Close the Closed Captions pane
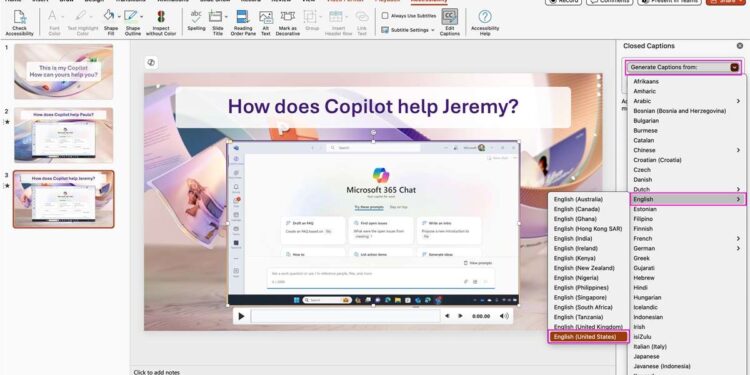This screenshot has height=375, width=750. coord(739,46)
